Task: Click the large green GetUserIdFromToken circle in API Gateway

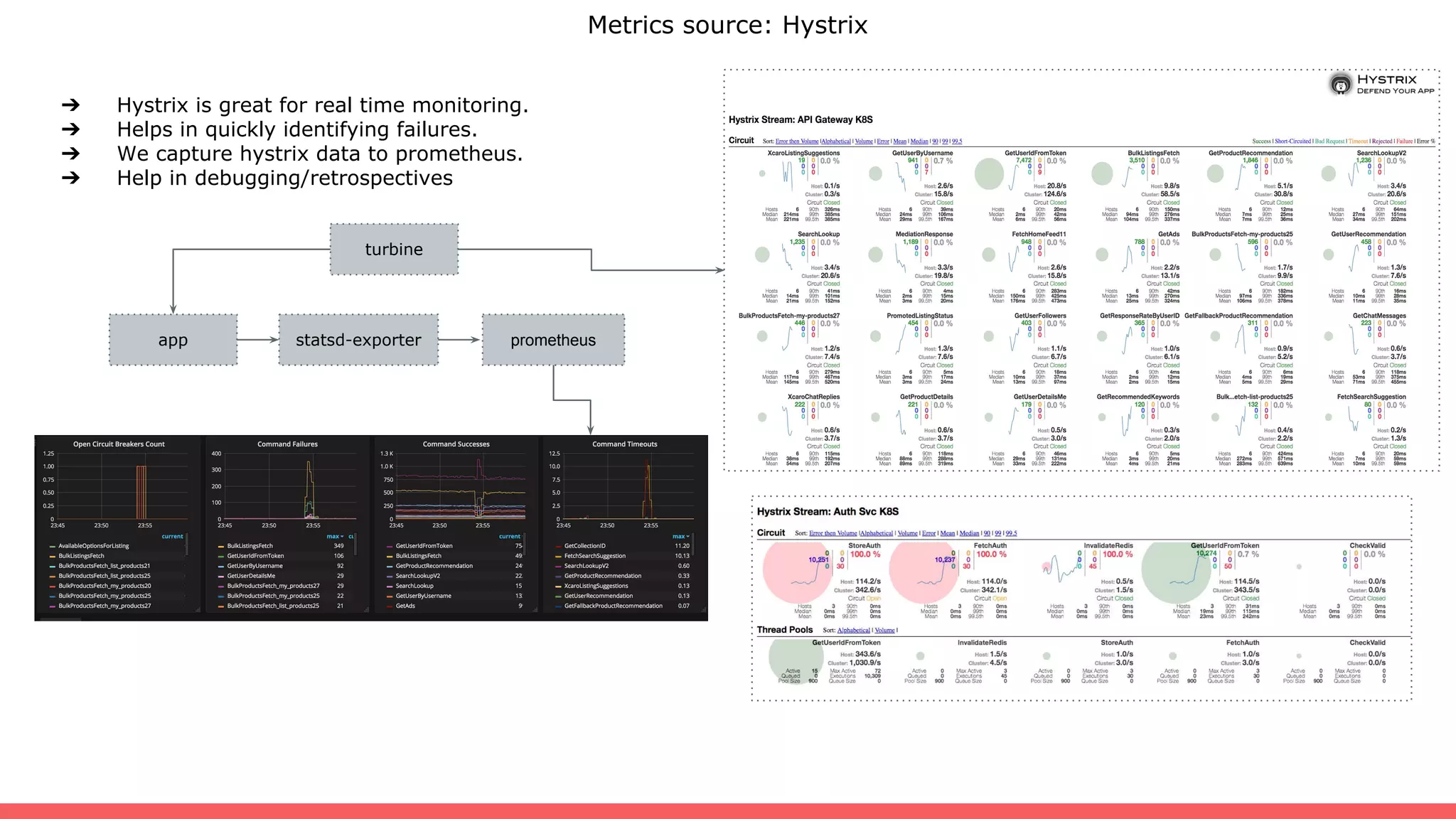Action: 988,173
